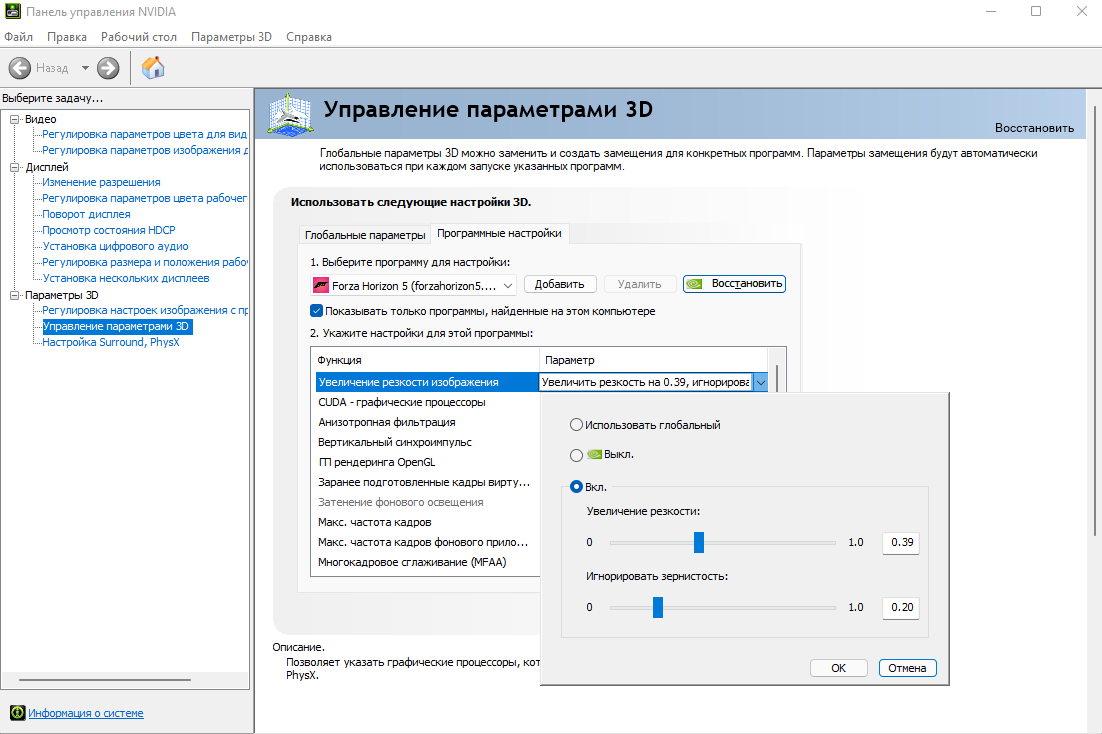Open the Файл menu

pyautogui.click(x=18, y=37)
